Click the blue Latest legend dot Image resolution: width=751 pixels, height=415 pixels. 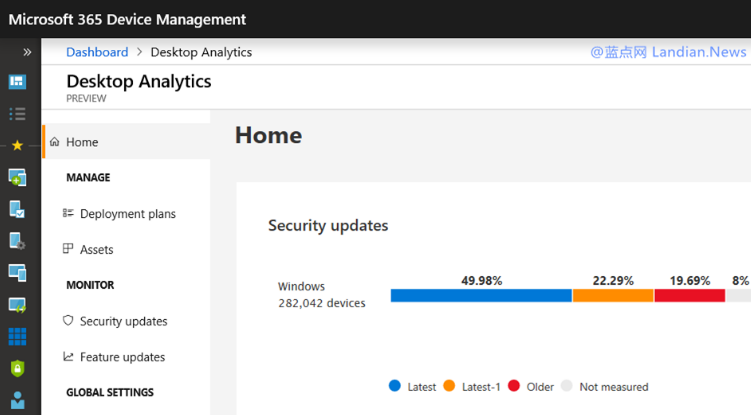(x=395, y=386)
